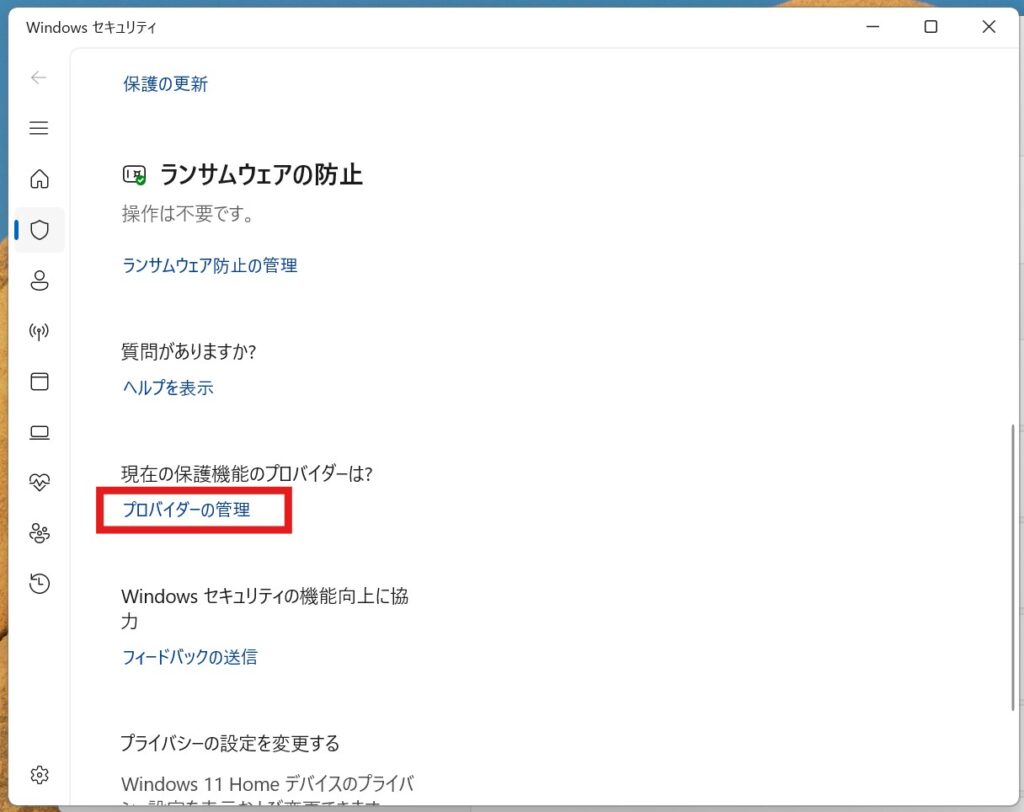Open Protection history clock icon
Screen dimensions: 1024x812
pyautogui.click(x=39, y=584)
